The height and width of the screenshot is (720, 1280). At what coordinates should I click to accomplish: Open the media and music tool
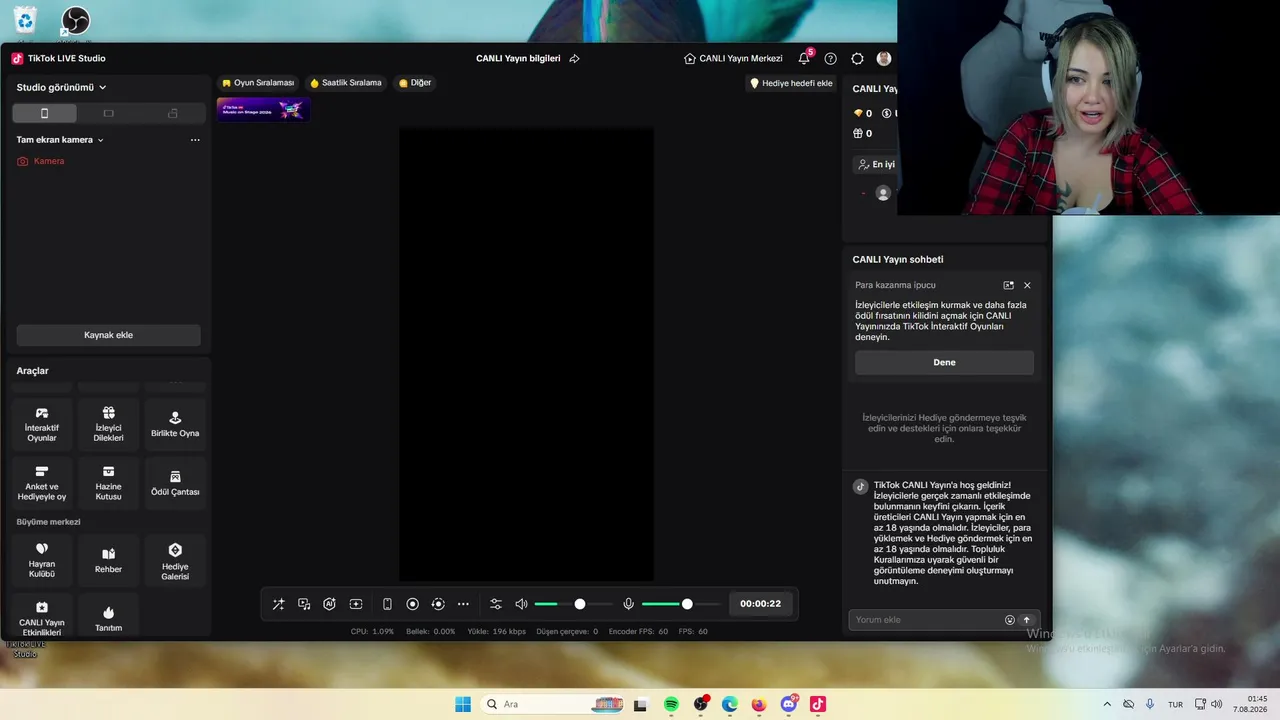click(304, 604)
